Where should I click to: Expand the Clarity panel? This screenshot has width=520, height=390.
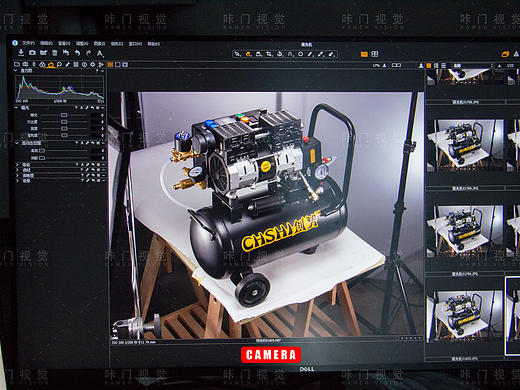pyautogui.click(x=17, y=175)
